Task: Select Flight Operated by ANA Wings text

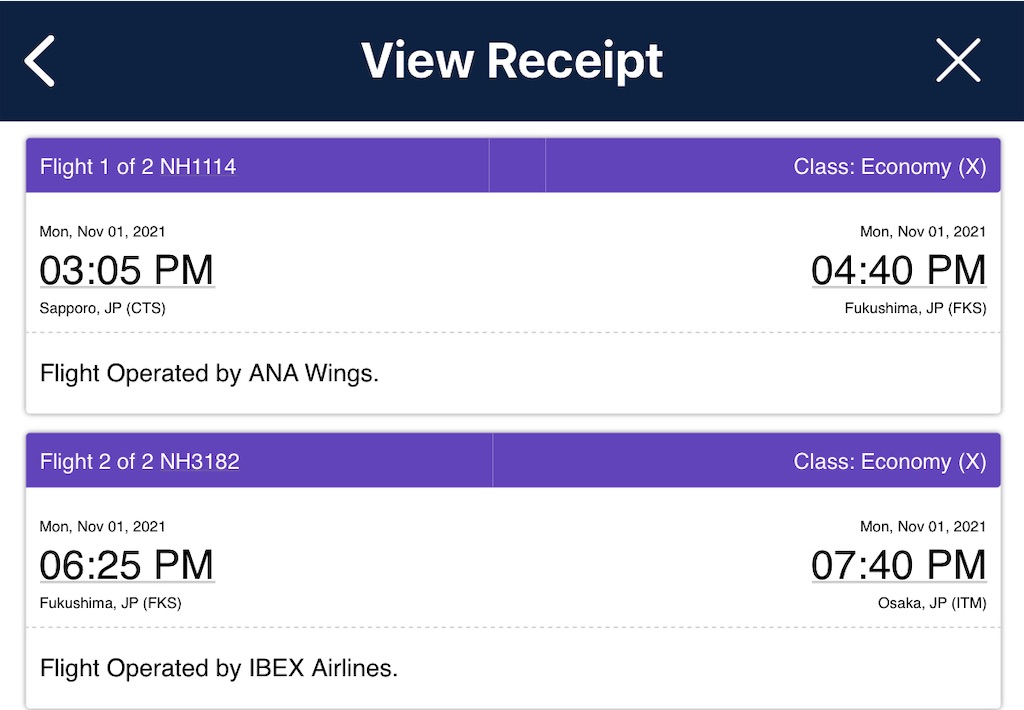Action: [x=209, y=374]
